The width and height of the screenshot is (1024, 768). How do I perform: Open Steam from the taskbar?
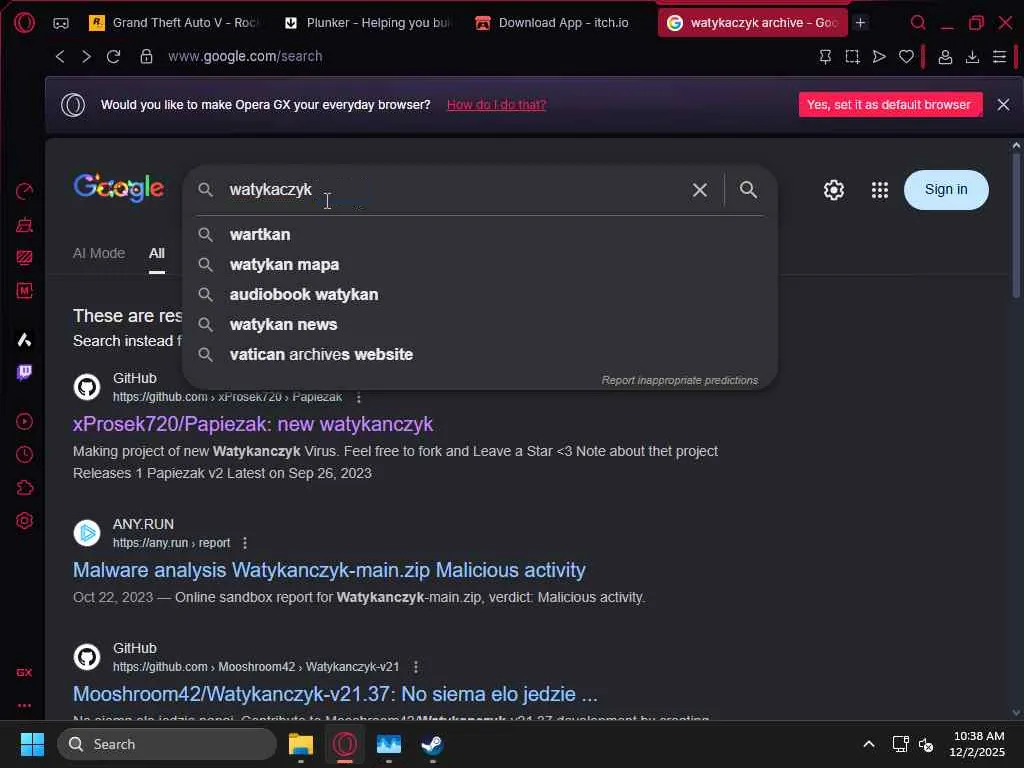[x=432, y=744]
